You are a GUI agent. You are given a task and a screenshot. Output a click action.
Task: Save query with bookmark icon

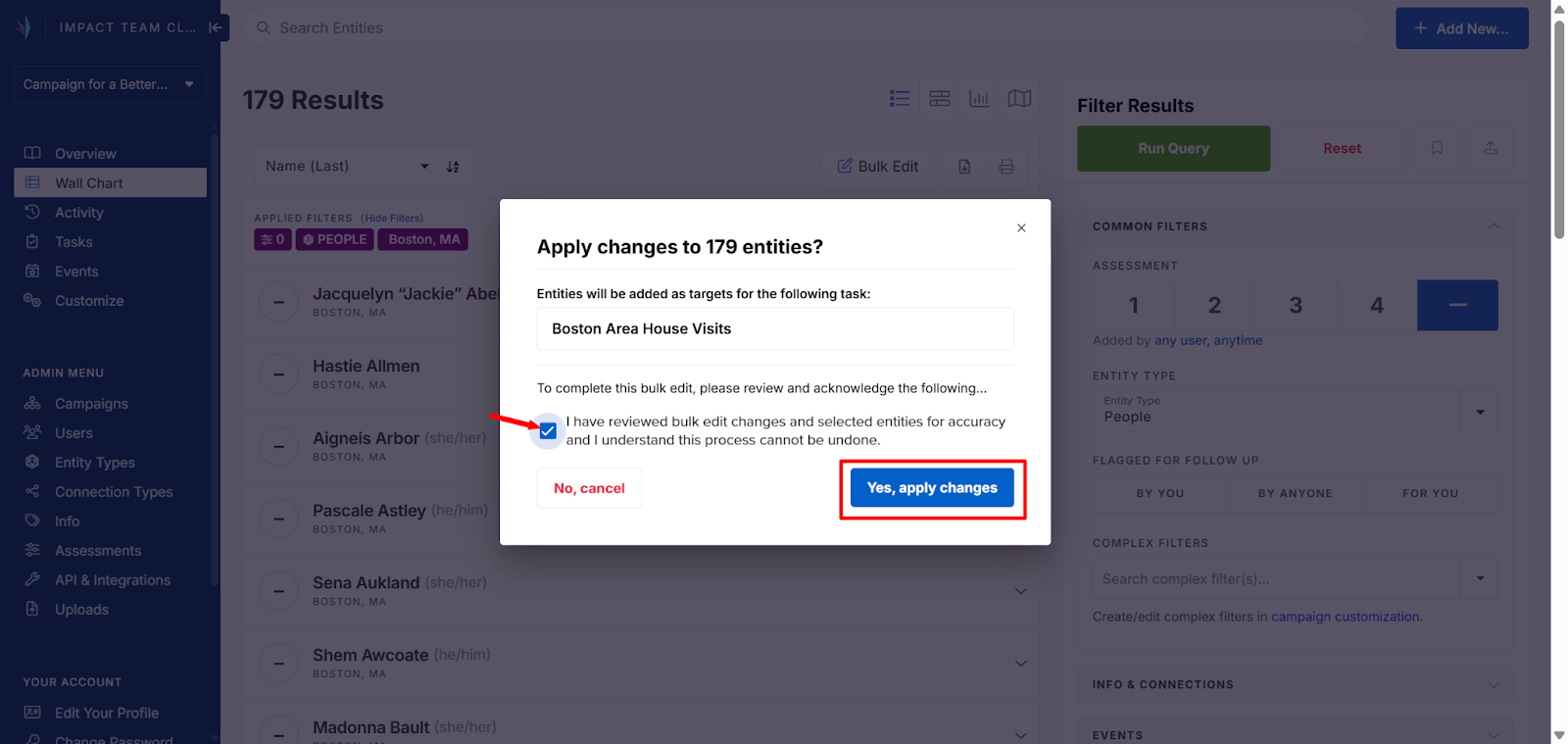tap(1437, 148)
